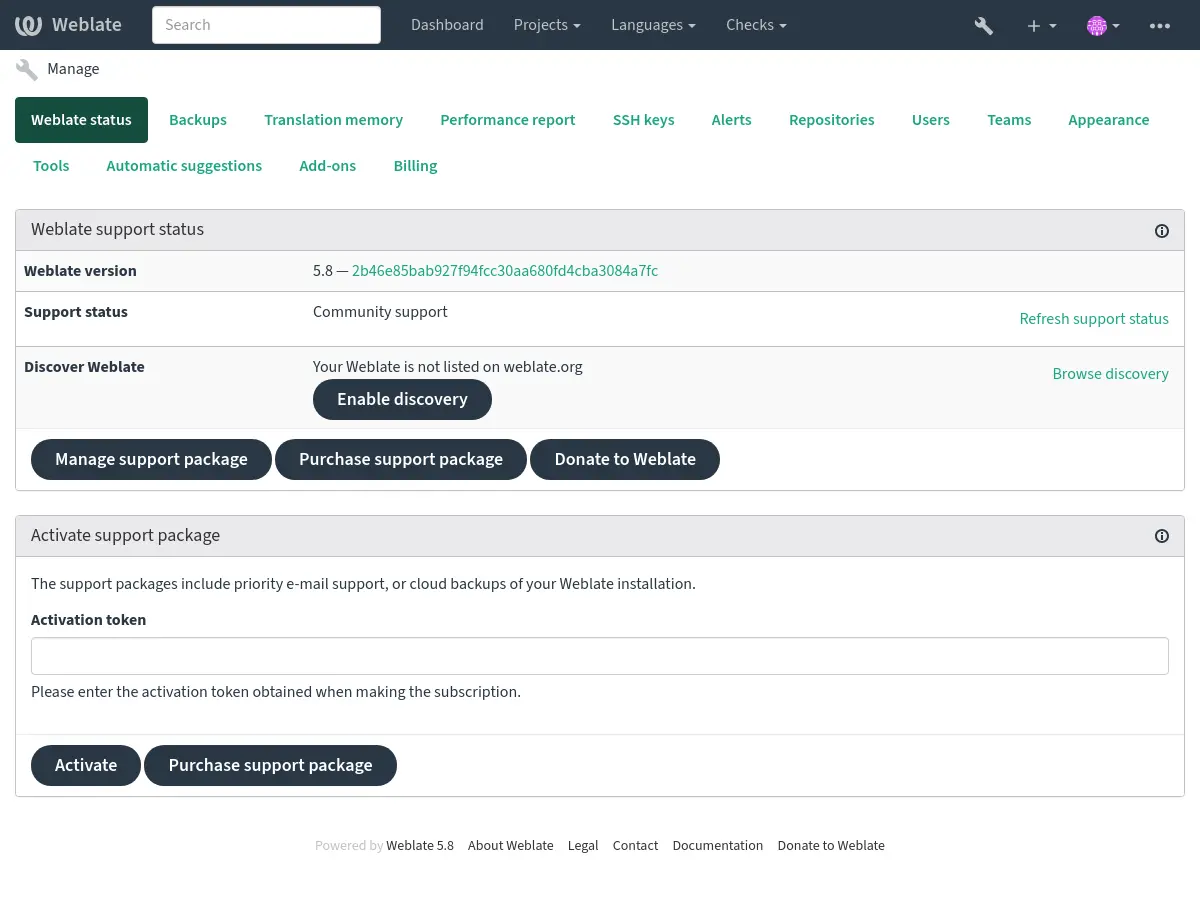This screenshot has height=905, width=1200.
Task: Open the three-dots more menu
Action: (1160, 25)
